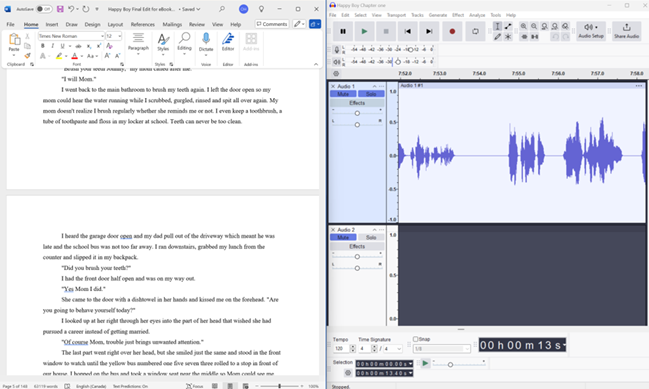Click the red Record button

[452, 31]
